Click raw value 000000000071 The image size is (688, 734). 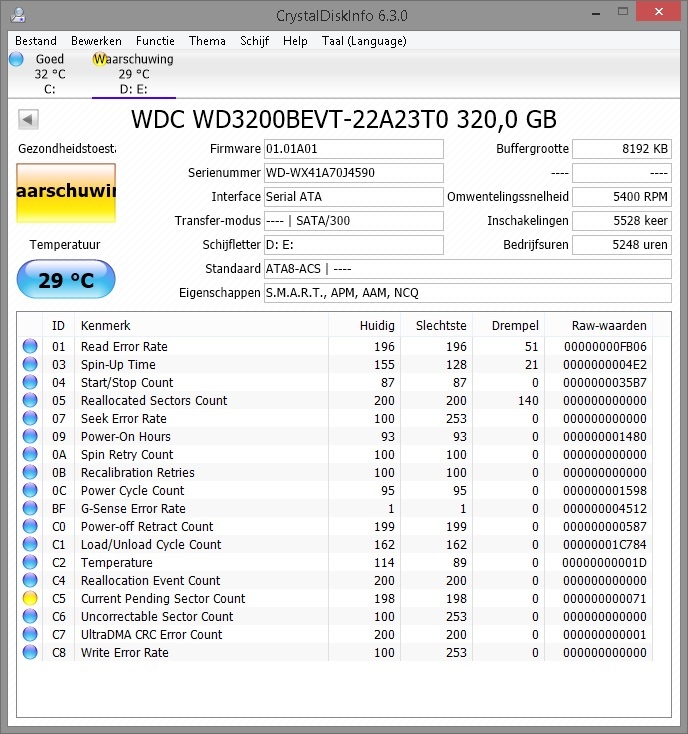pos(605,599)
